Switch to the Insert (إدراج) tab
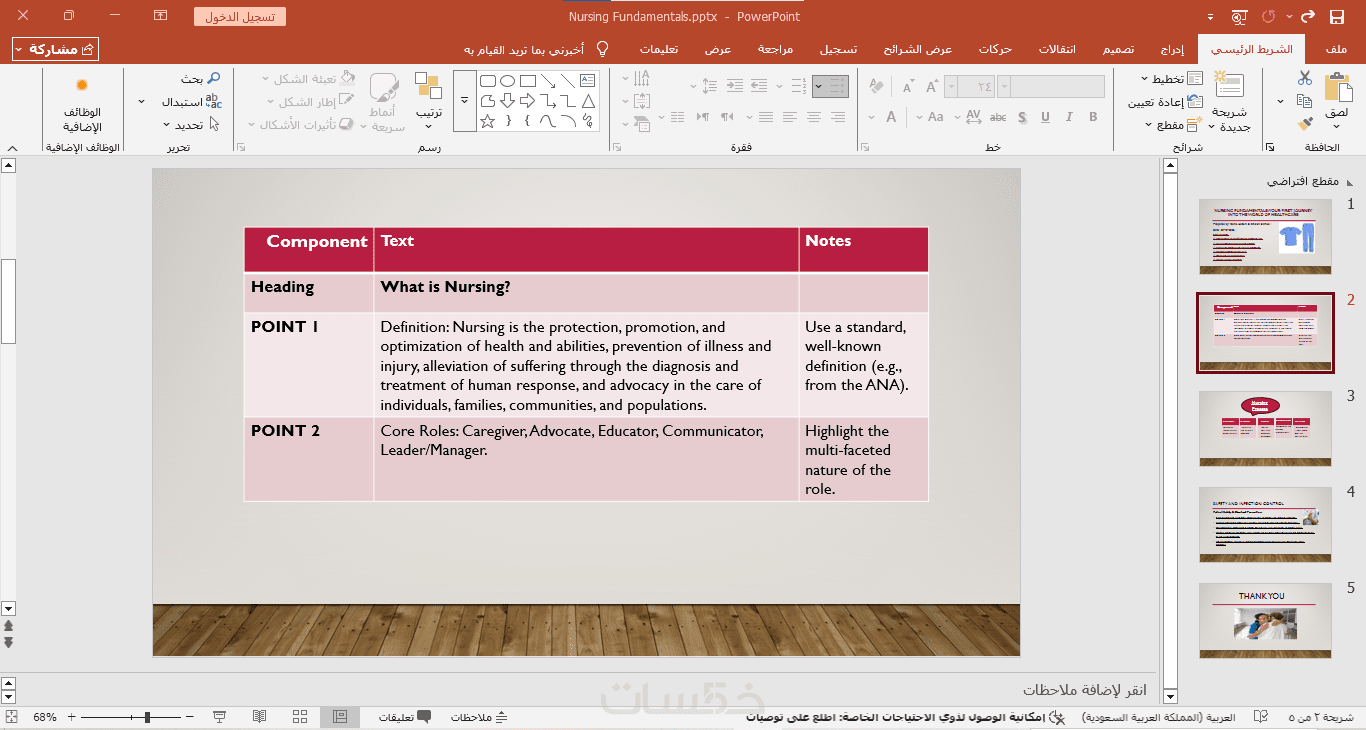Image resolution: width=1366 pixels, height=730 pixels. 1173,49
